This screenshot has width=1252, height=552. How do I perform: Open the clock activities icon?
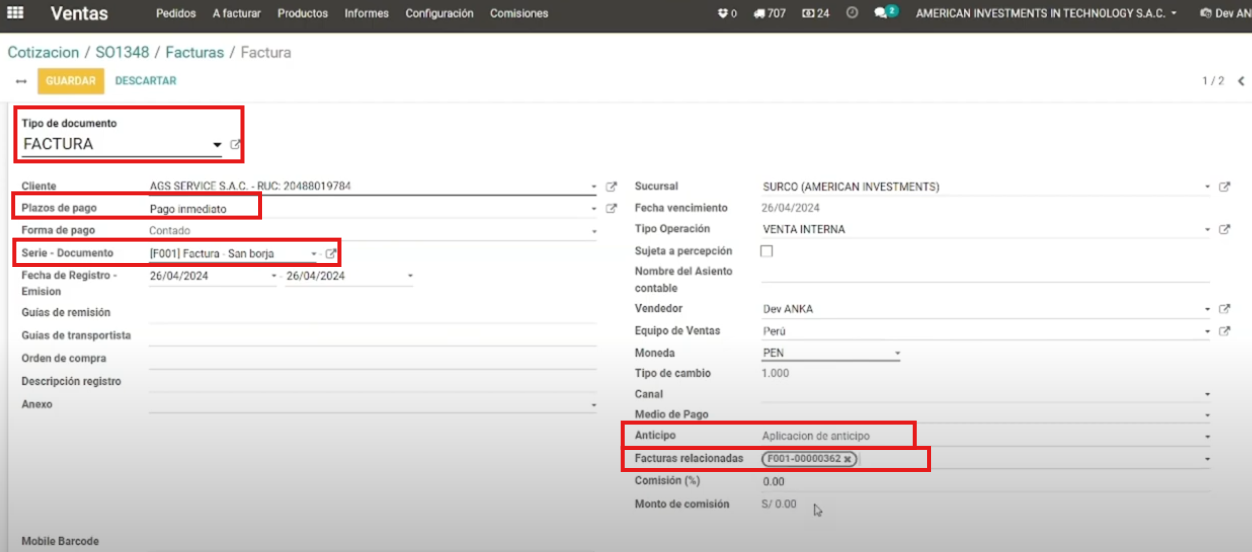(852, 14)
